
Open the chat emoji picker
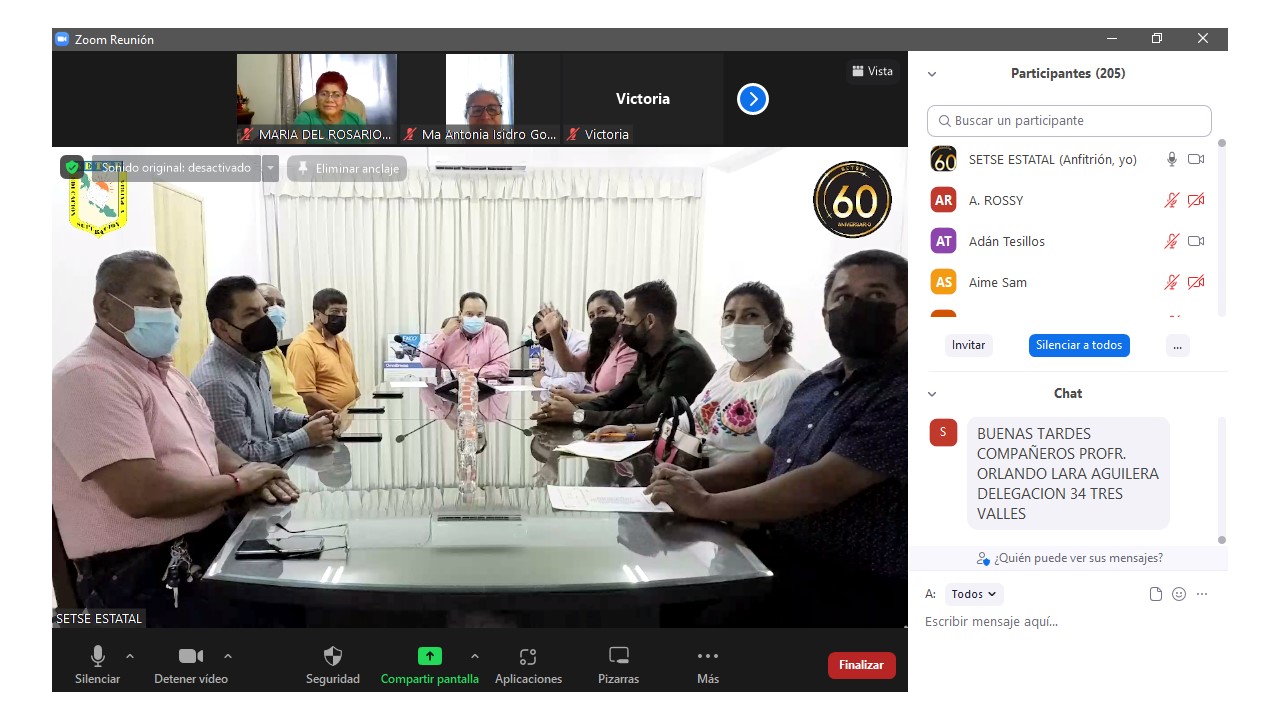[x=1179, y=594]
